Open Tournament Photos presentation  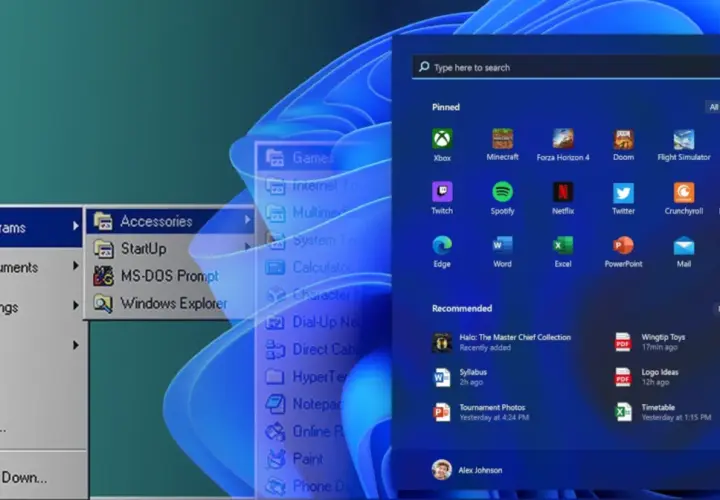[481, 412]
